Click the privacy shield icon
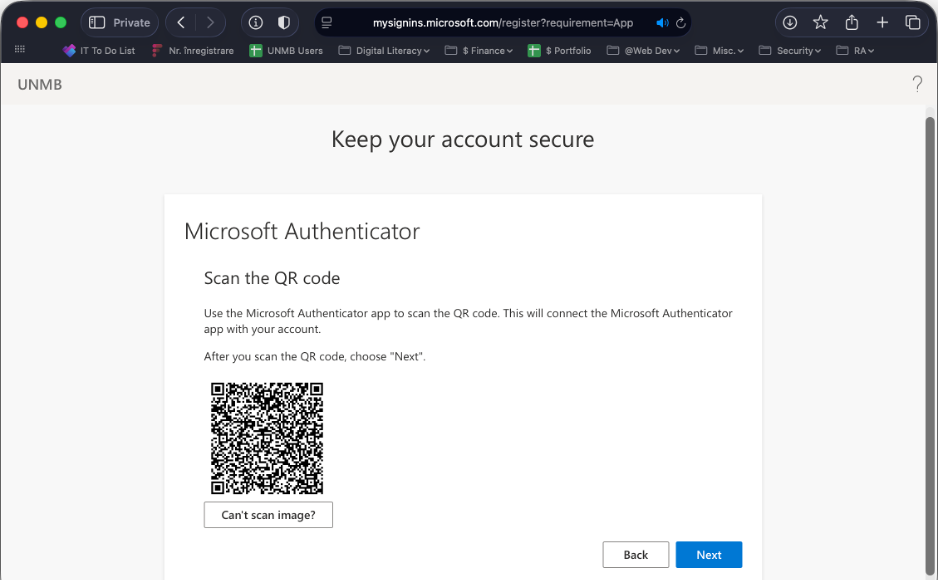This screenshot has width=938, height=580. (x=284, y=22)
